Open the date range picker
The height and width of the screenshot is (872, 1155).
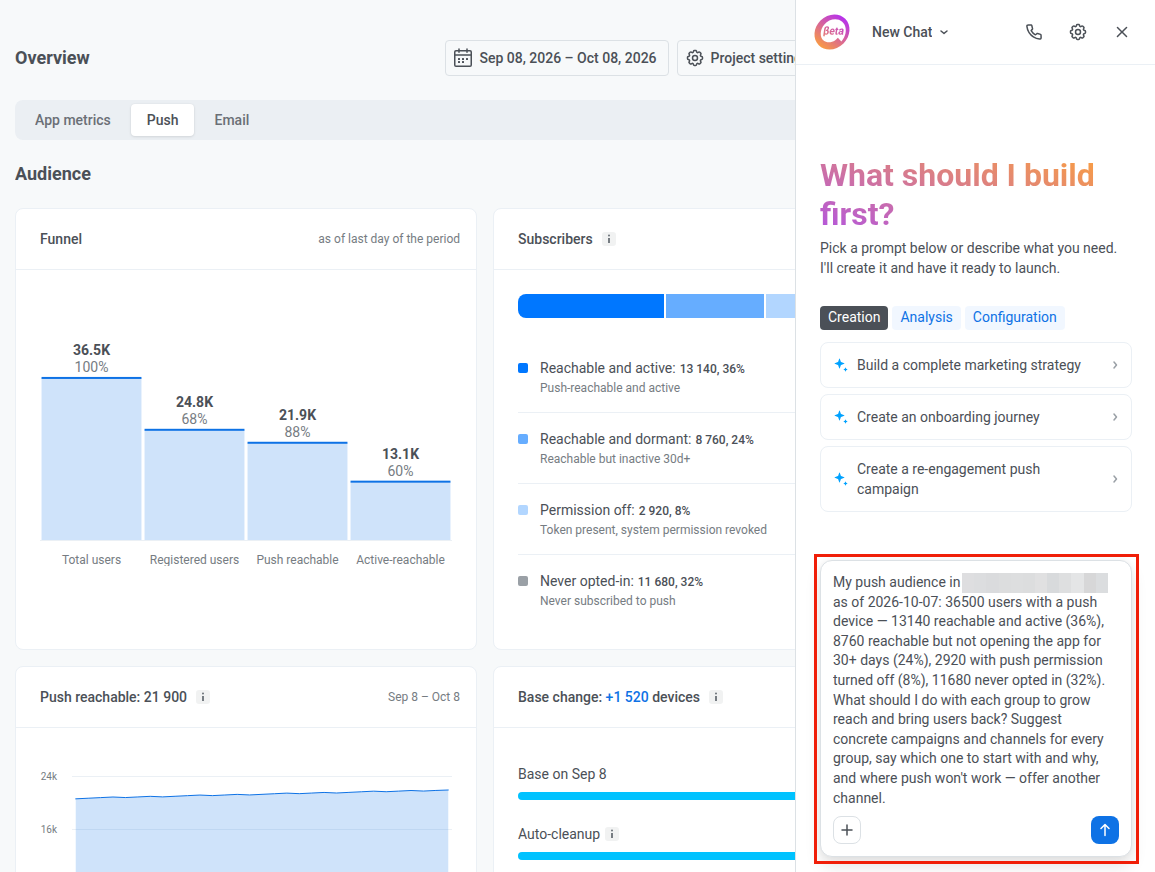point(556,57)
